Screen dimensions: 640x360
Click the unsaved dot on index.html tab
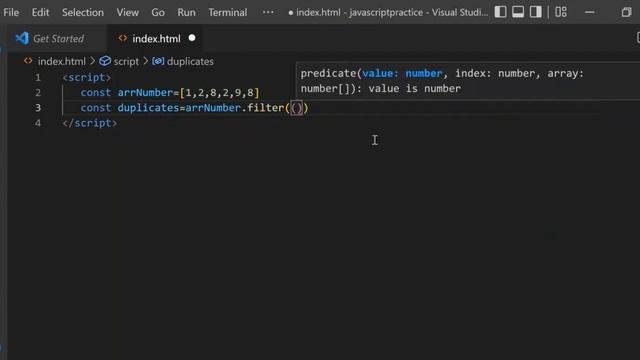coord(192,38)
